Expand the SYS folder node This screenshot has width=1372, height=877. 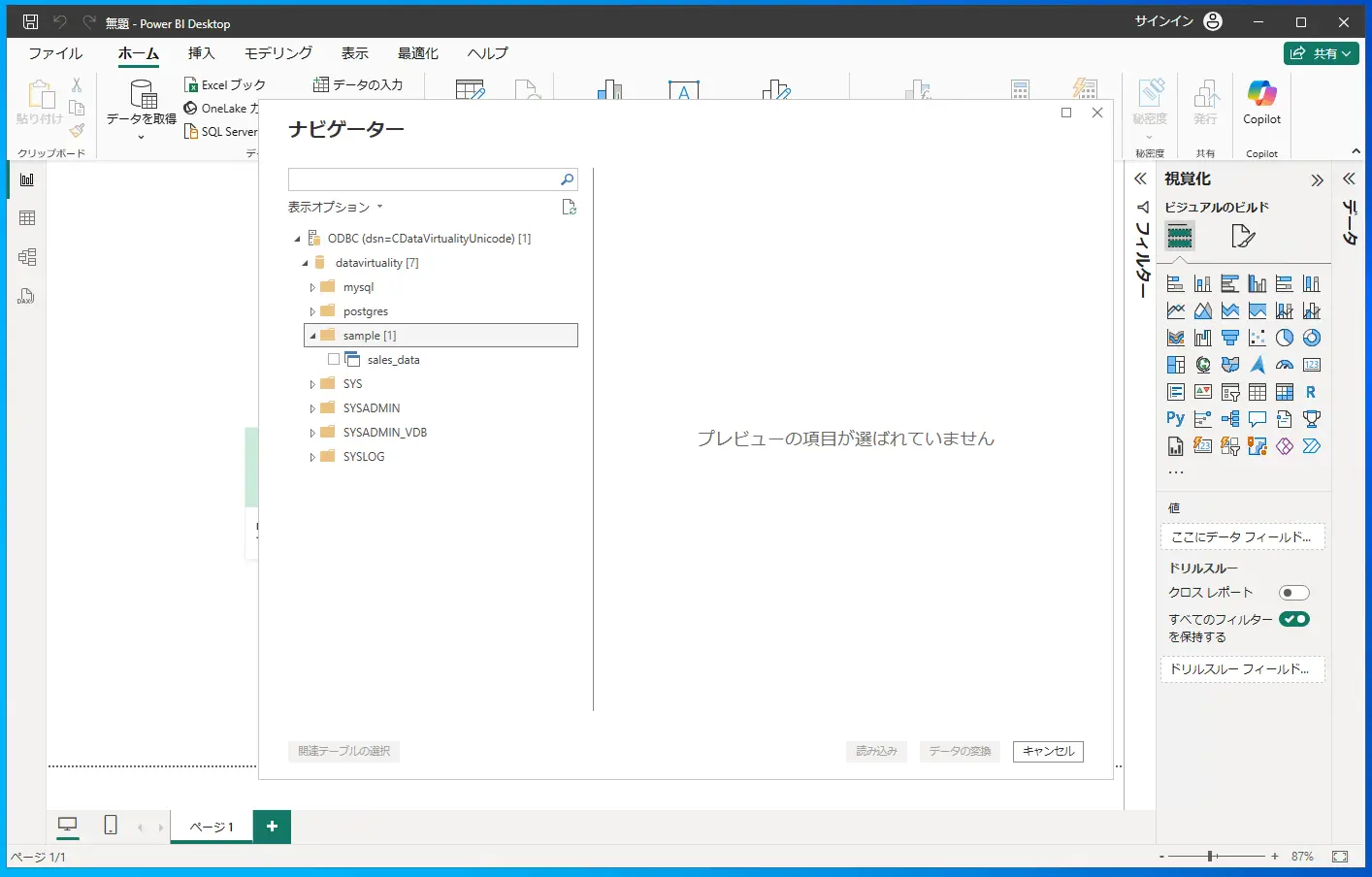(312, 384)
